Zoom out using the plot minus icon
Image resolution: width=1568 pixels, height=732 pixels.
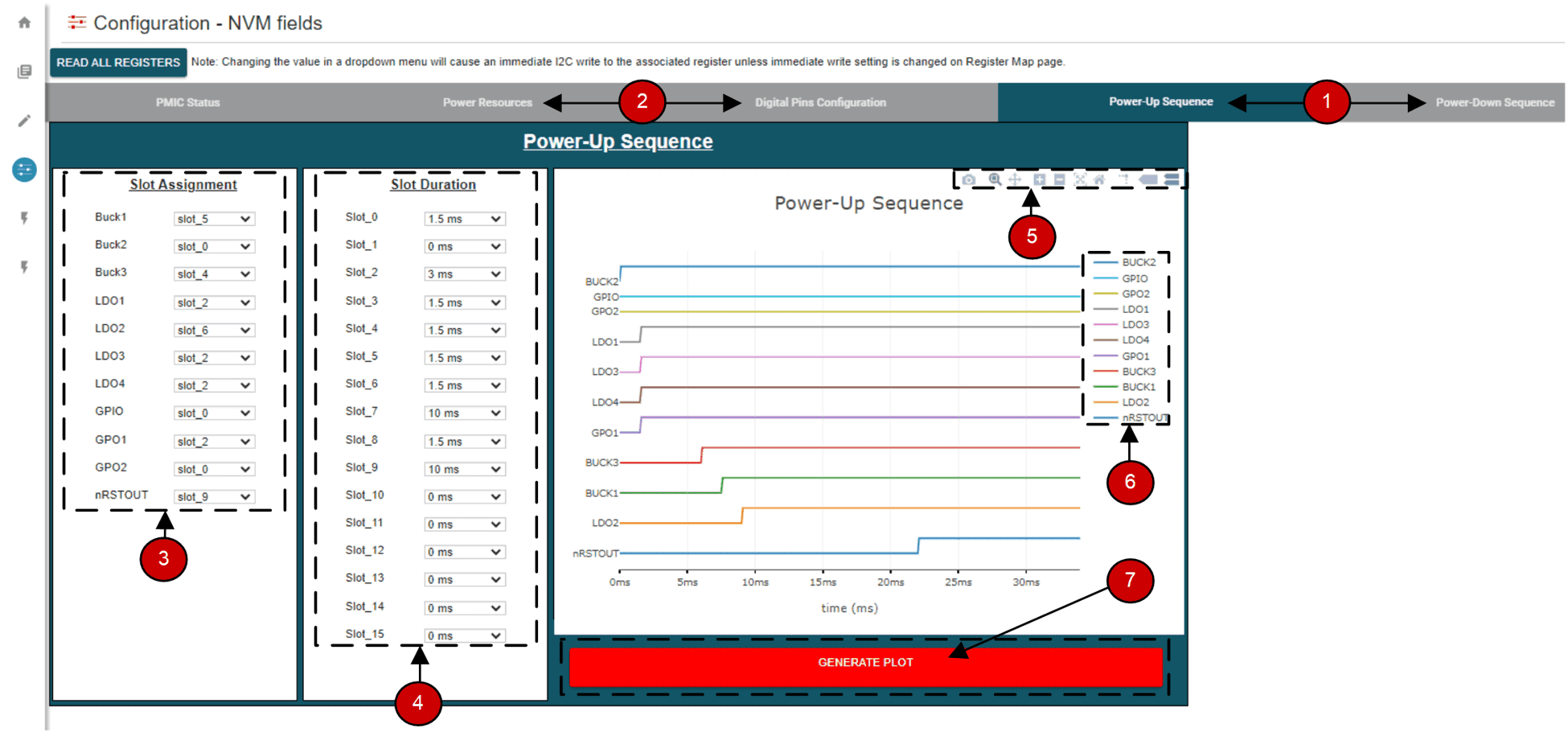click(1060, 179)
